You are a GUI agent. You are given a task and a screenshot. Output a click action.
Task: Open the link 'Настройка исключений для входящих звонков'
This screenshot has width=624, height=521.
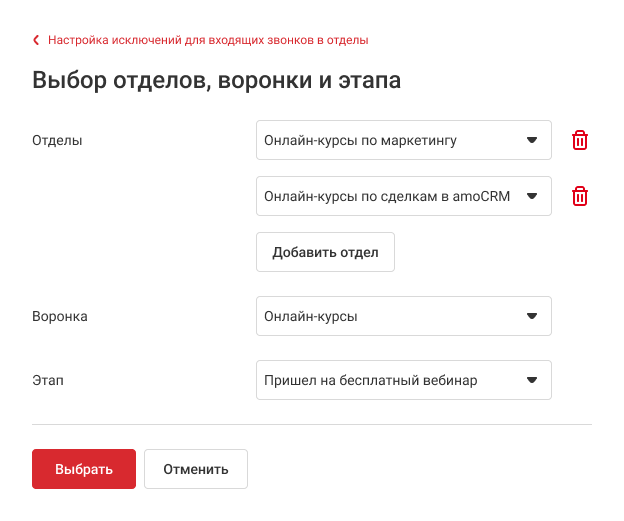[x=208, y=41]
